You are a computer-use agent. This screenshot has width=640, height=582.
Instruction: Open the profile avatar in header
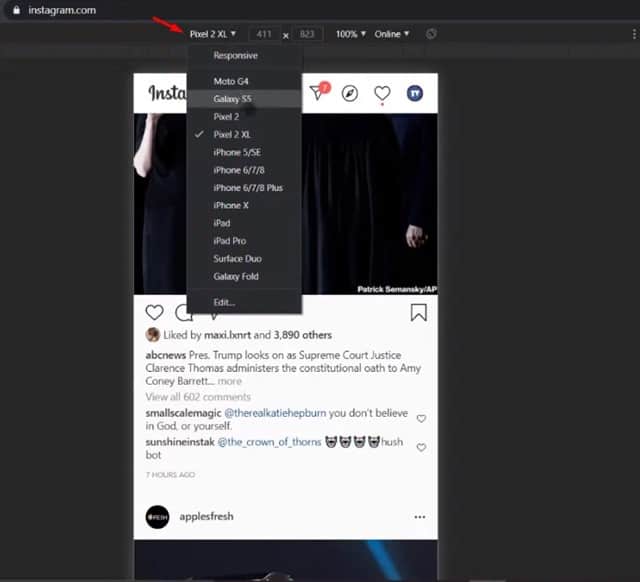coord(415,93)
